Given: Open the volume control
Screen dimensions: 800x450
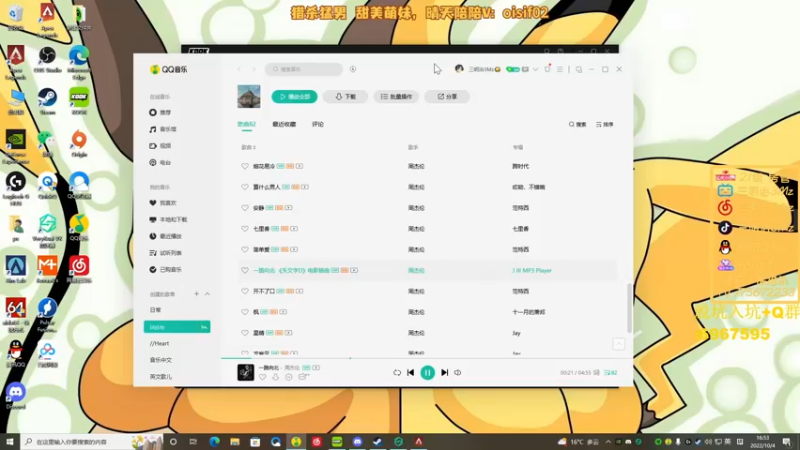Looking at the screenshot, I should tap(458, 373).
